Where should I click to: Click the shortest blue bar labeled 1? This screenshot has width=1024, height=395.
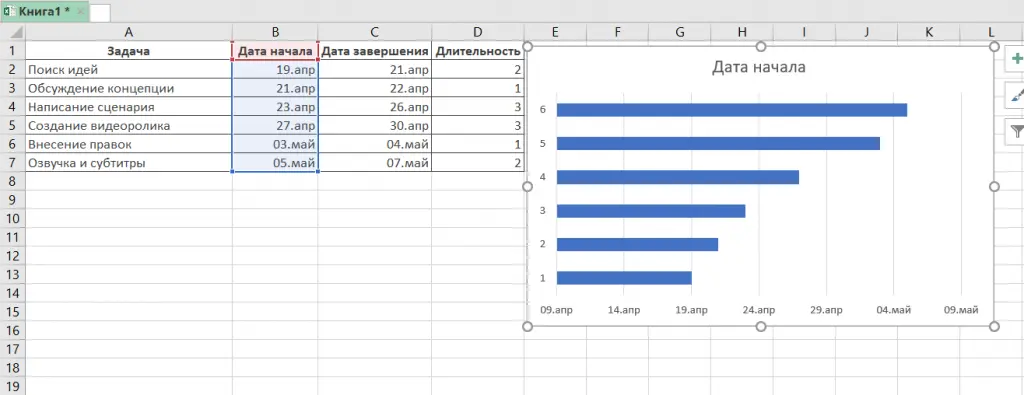click(624, 277)
